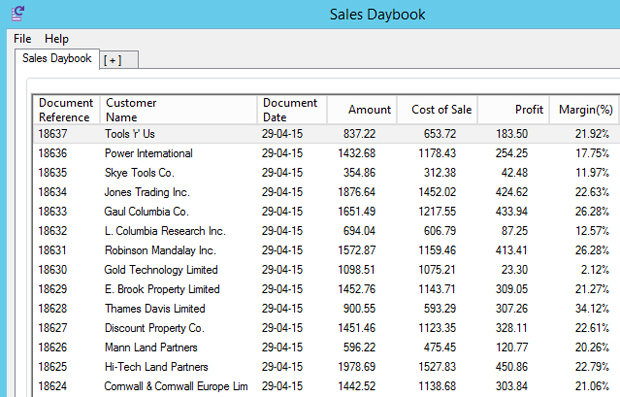Select document reference 18629
The width and height of the screenshot is (620, 397).
53,289
